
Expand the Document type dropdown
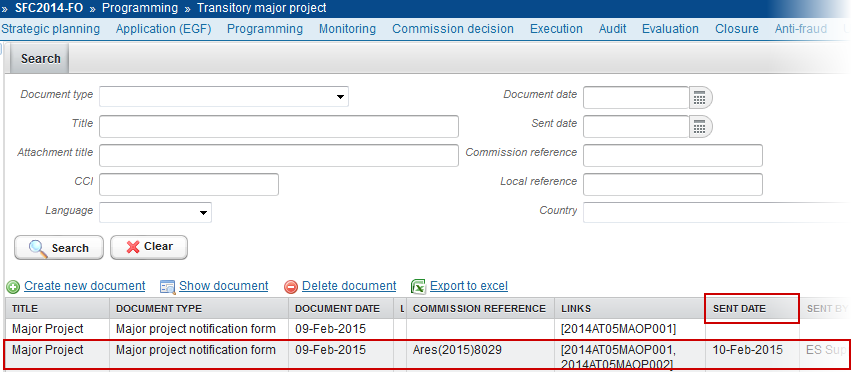click(224, 97)
